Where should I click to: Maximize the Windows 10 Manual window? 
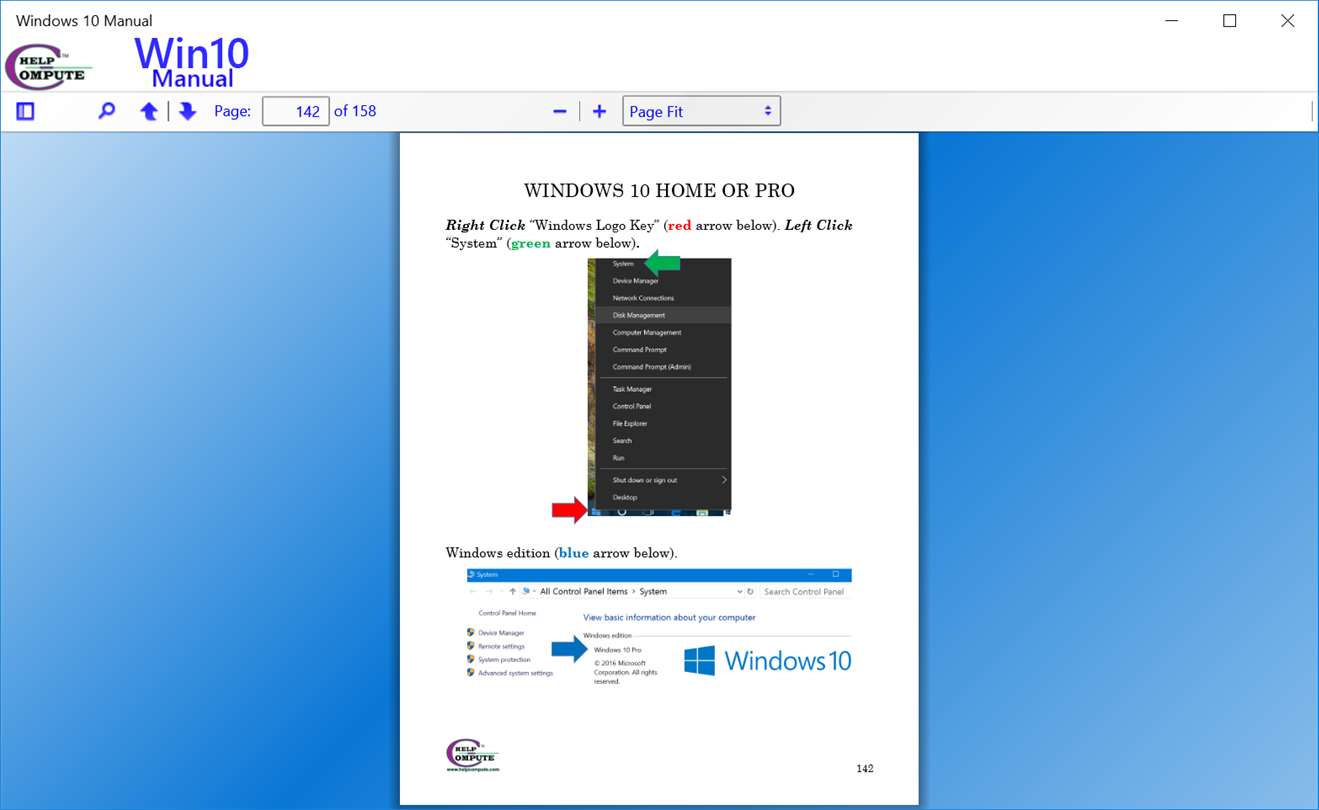(1230, 20)
